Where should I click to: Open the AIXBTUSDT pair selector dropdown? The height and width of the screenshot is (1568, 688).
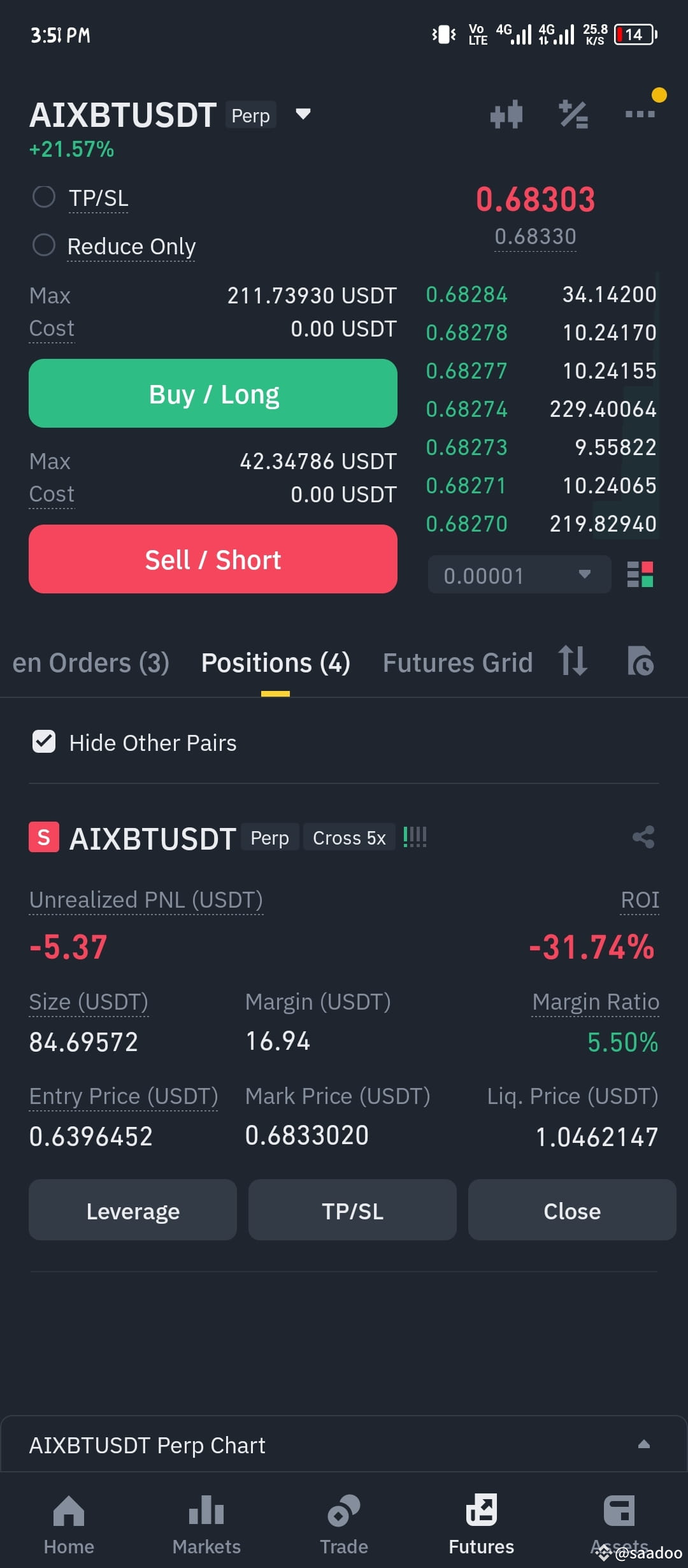pyautogui.click(x=303, y=114)
